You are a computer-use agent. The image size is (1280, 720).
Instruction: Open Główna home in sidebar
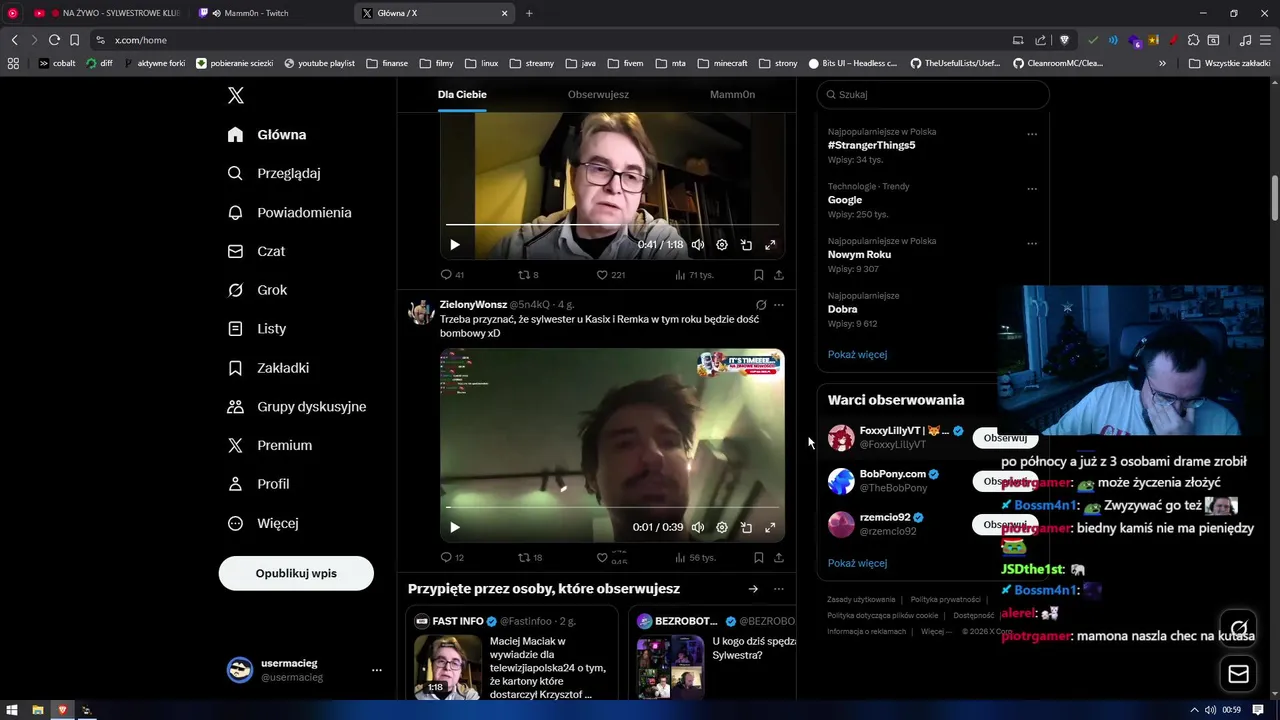click(267, 135)
